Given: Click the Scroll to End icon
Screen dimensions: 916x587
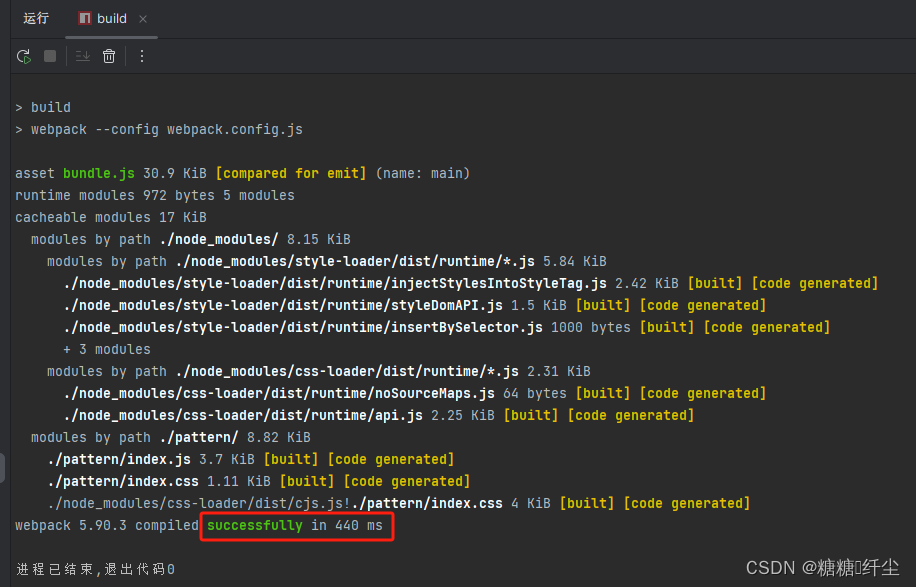Looking at the screenshot, I should tap(82, 56).
